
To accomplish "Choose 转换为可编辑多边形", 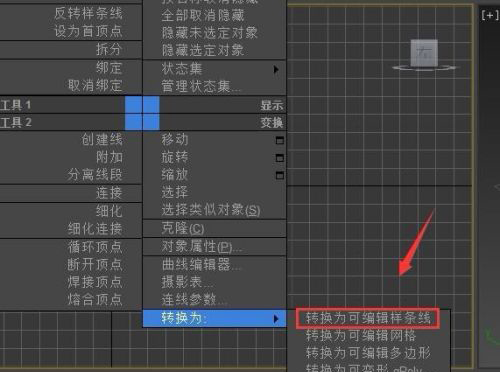I will click(368, 352).
